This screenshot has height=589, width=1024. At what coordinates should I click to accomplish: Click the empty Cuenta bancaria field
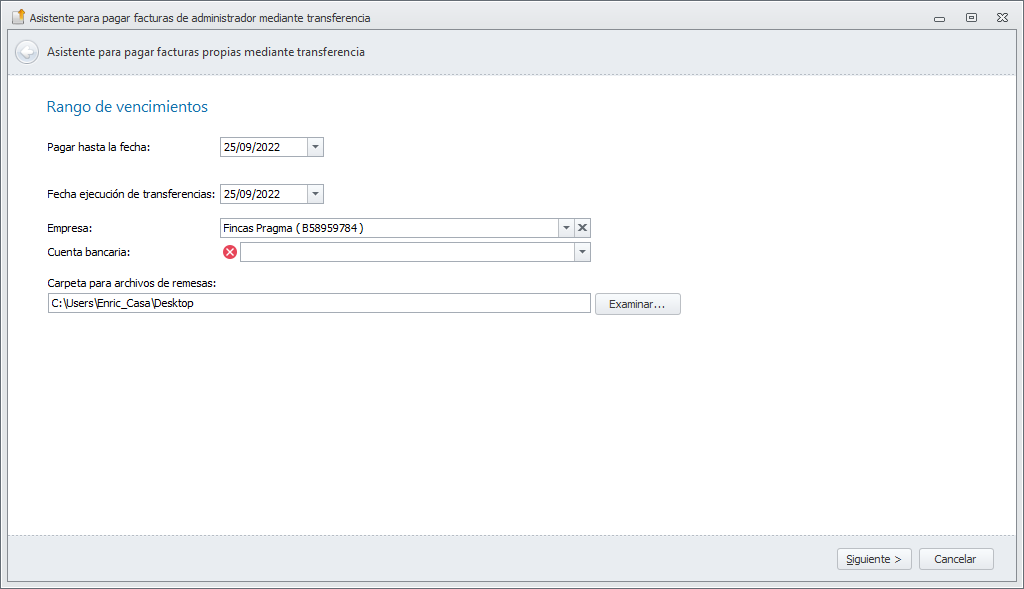406,252
